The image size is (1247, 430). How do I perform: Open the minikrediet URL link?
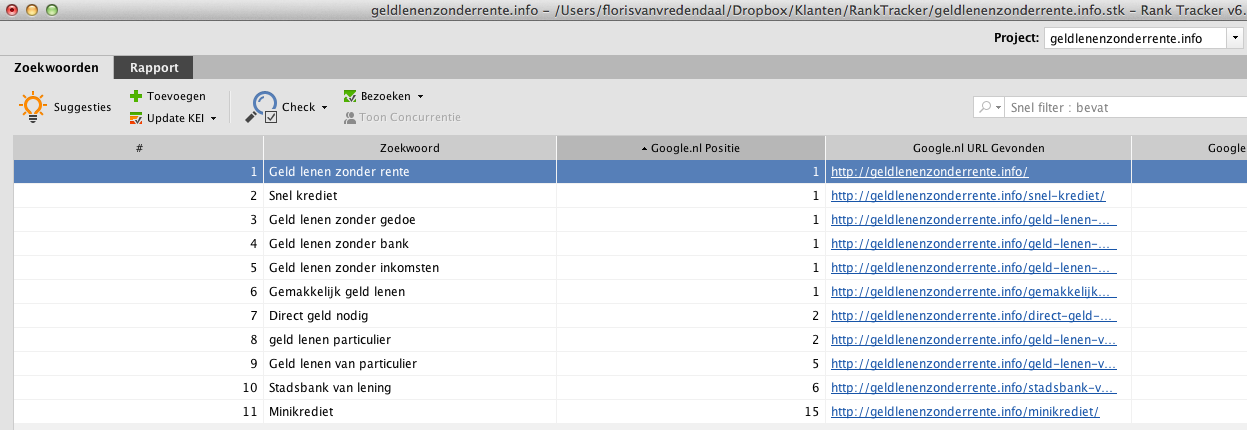click(x=965, y=412)
